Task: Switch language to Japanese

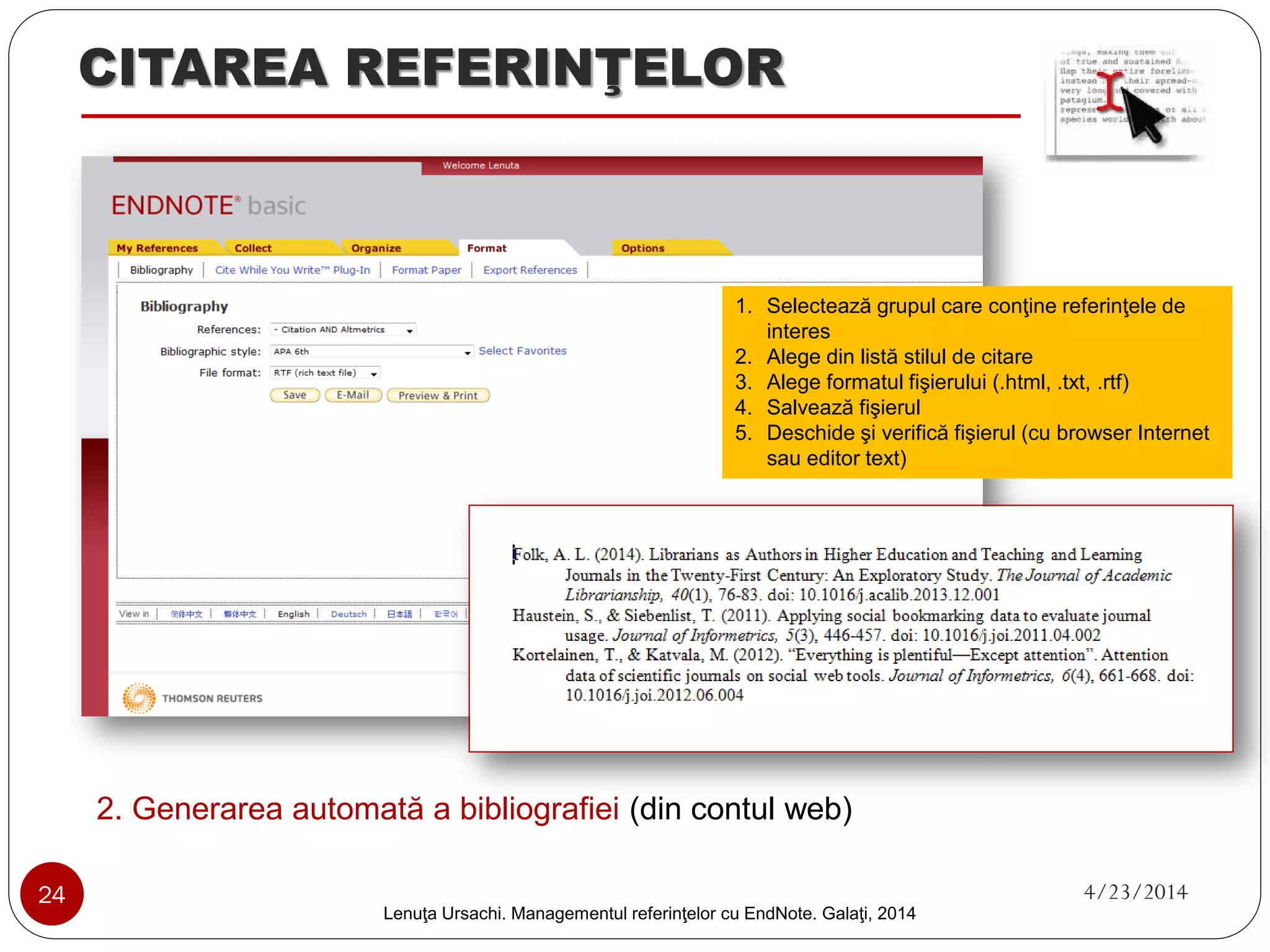Action: [x=399, y=614]
